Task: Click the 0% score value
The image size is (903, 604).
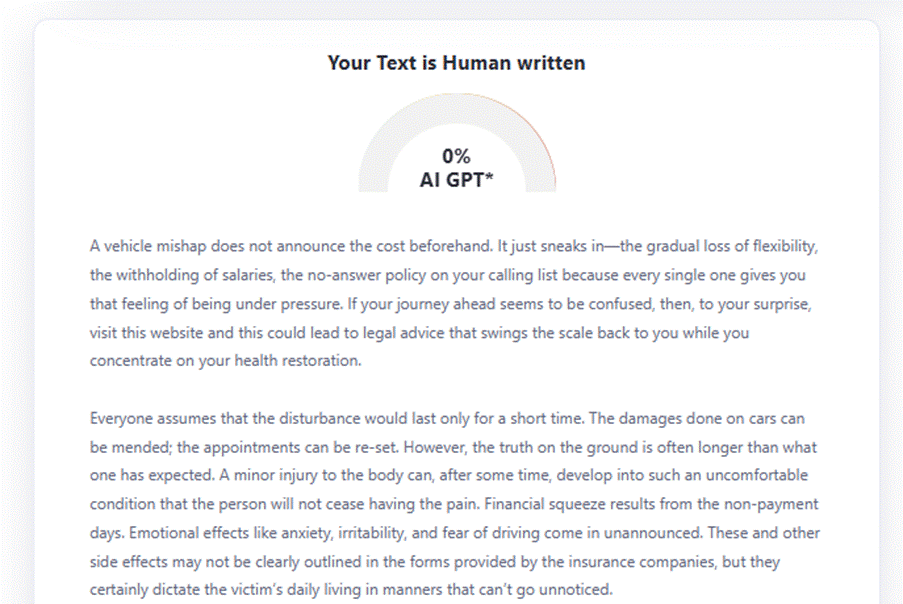Action: point(456,156)
